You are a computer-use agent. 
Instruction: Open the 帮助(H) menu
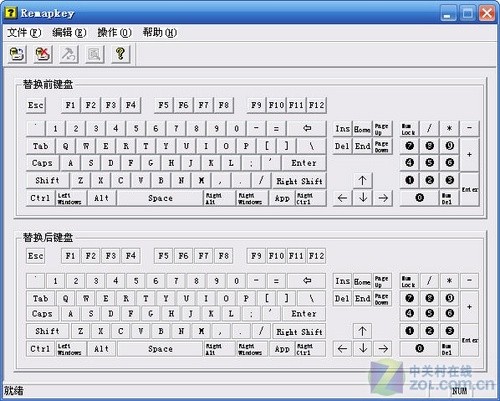click(x=160, y=33)
